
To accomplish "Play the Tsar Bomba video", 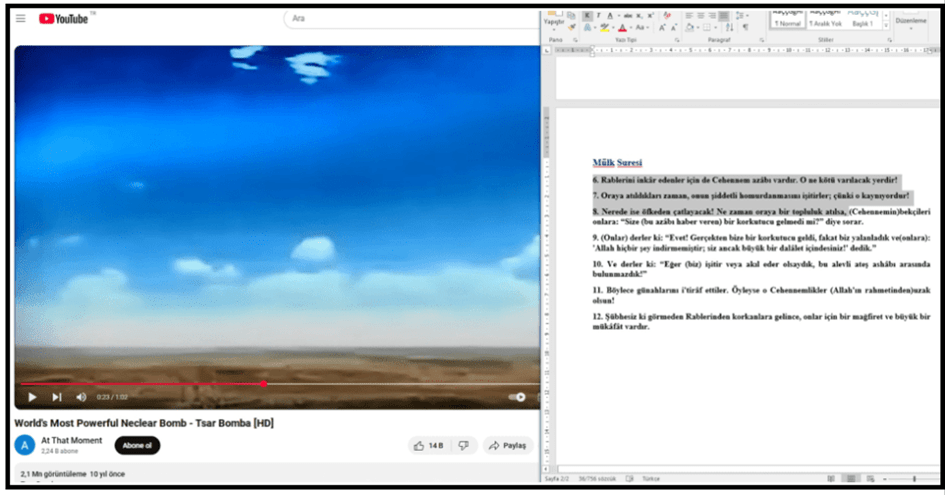I will coord(32,397).
